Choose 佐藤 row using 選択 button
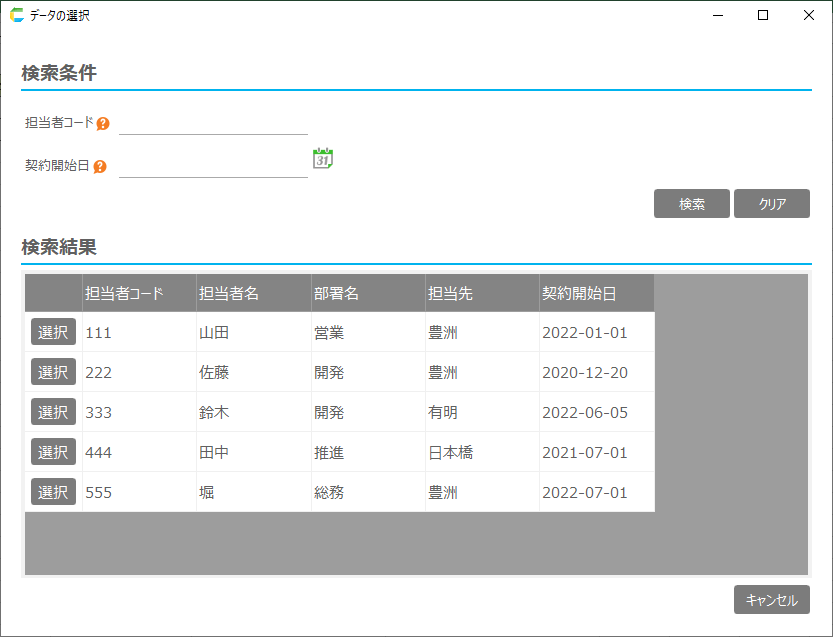 pyautogui.click(x=53, y=372)
